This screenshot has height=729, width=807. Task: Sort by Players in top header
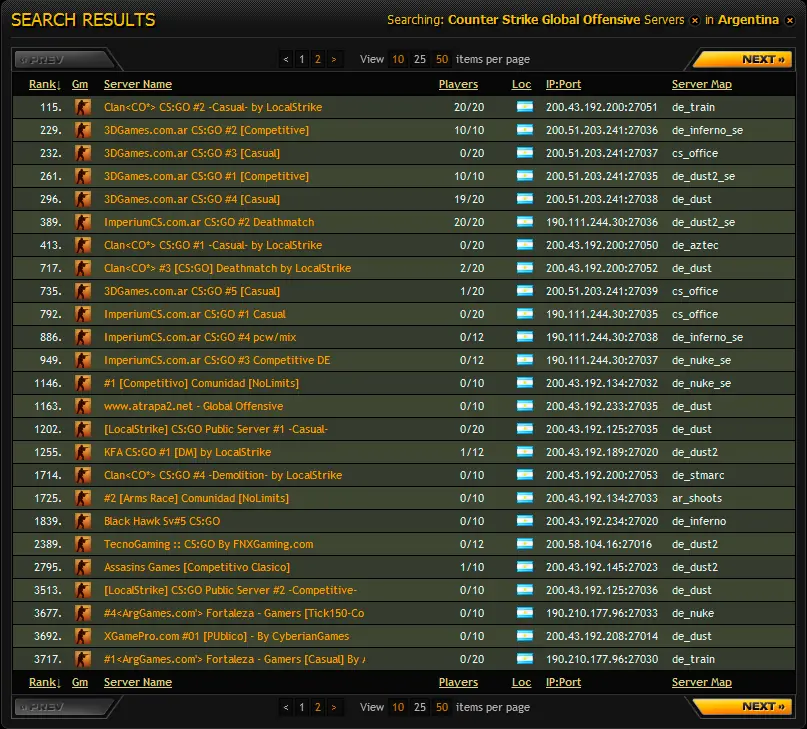458,84
